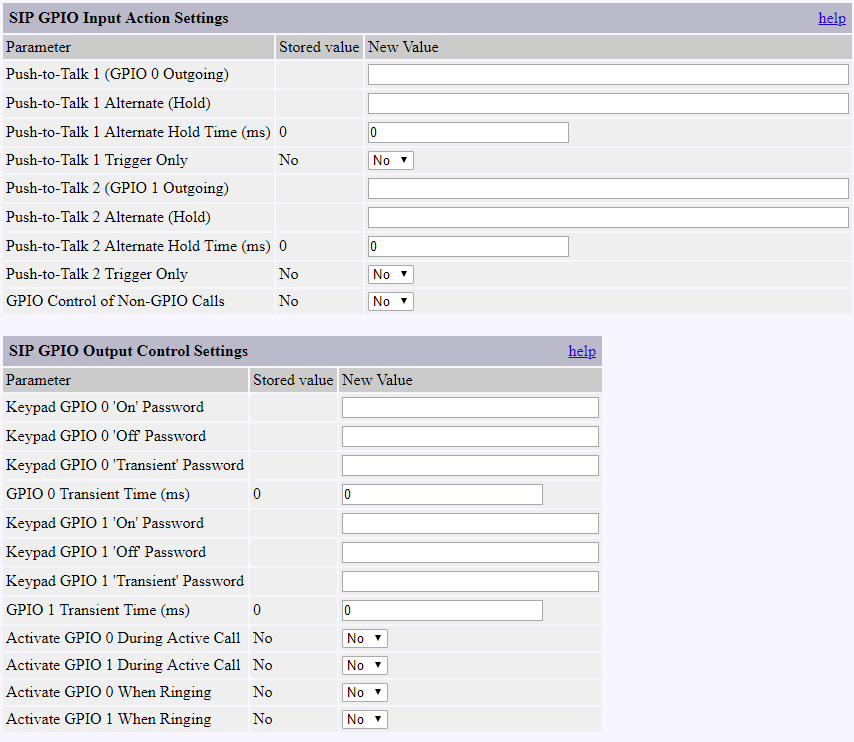Viewport: 854px width, 742px height.
Task: Click stored value 'No' for Activate GPIO 1 When Ringing
Action: [263, 719]
